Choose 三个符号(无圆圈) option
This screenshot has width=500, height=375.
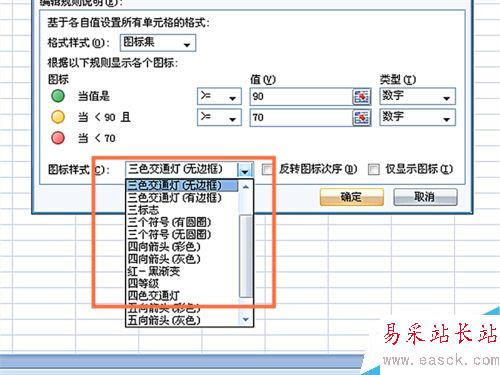pos(182,235)
